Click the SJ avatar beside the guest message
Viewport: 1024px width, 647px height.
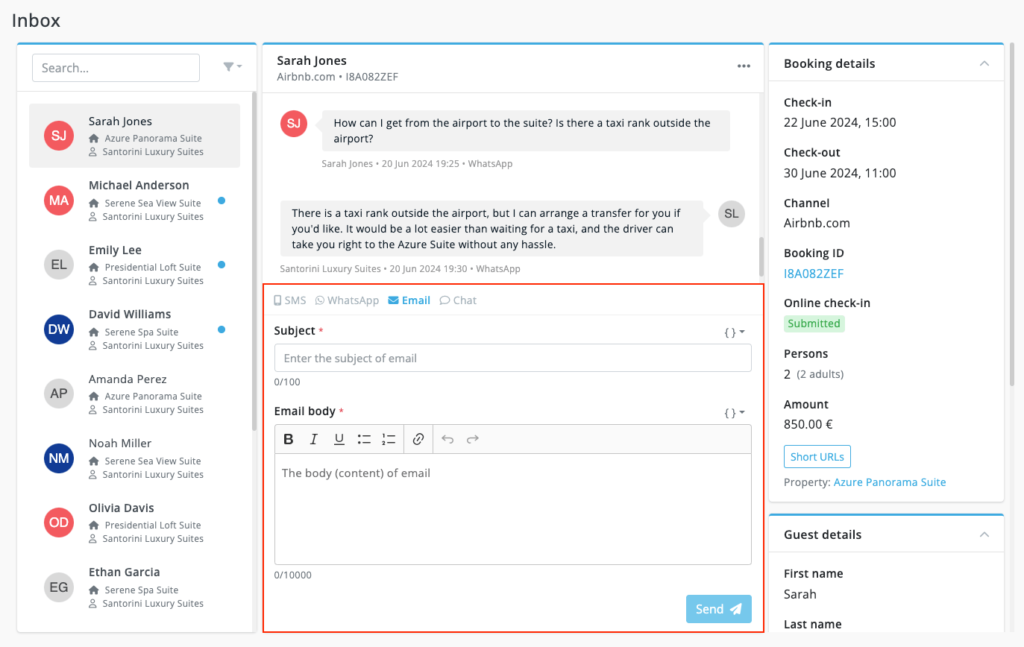[294, 123]
